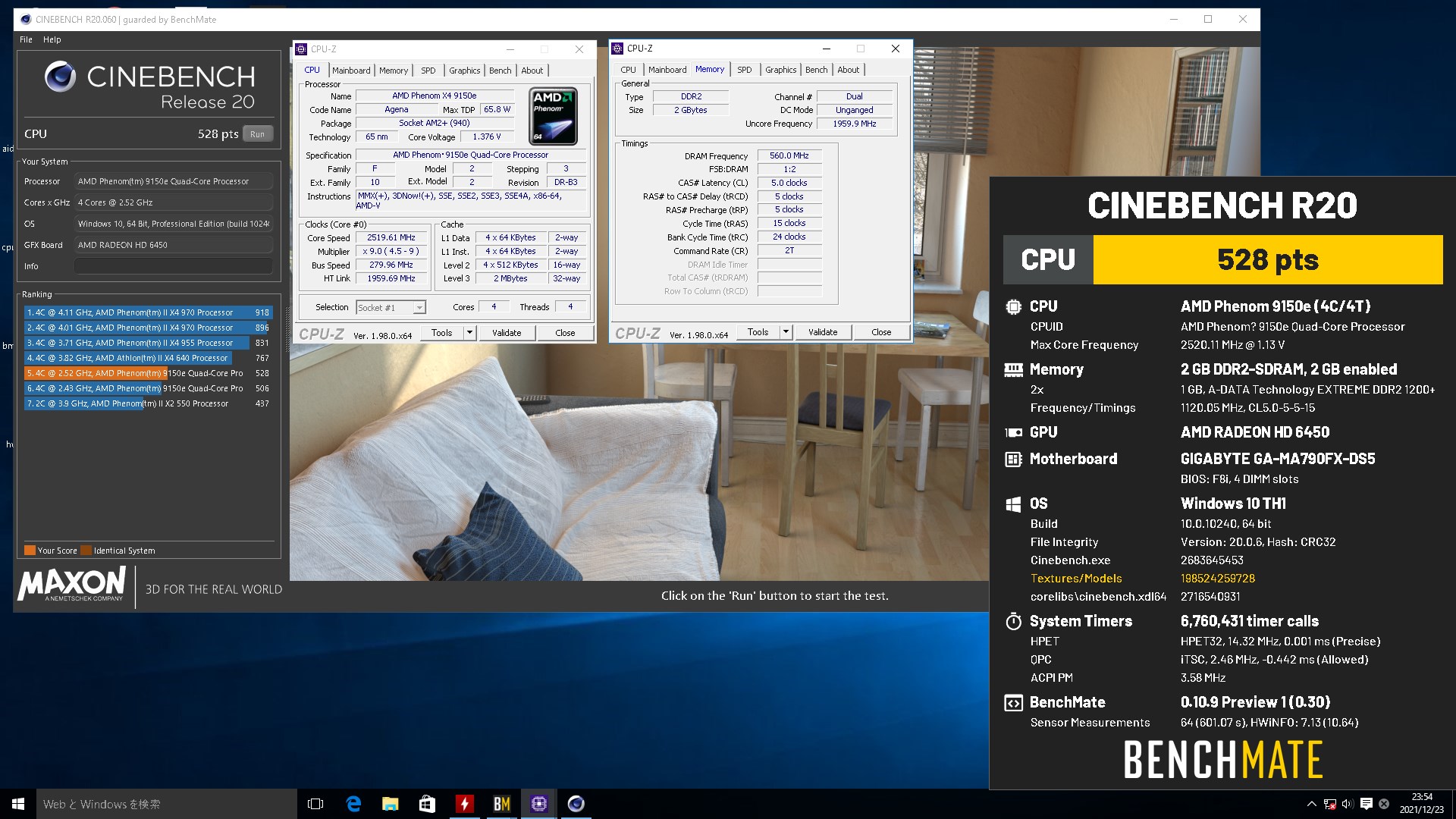Click the Cinebench title bar app icon
This screenshot has height=819, width=1456.
coord(25,20)
